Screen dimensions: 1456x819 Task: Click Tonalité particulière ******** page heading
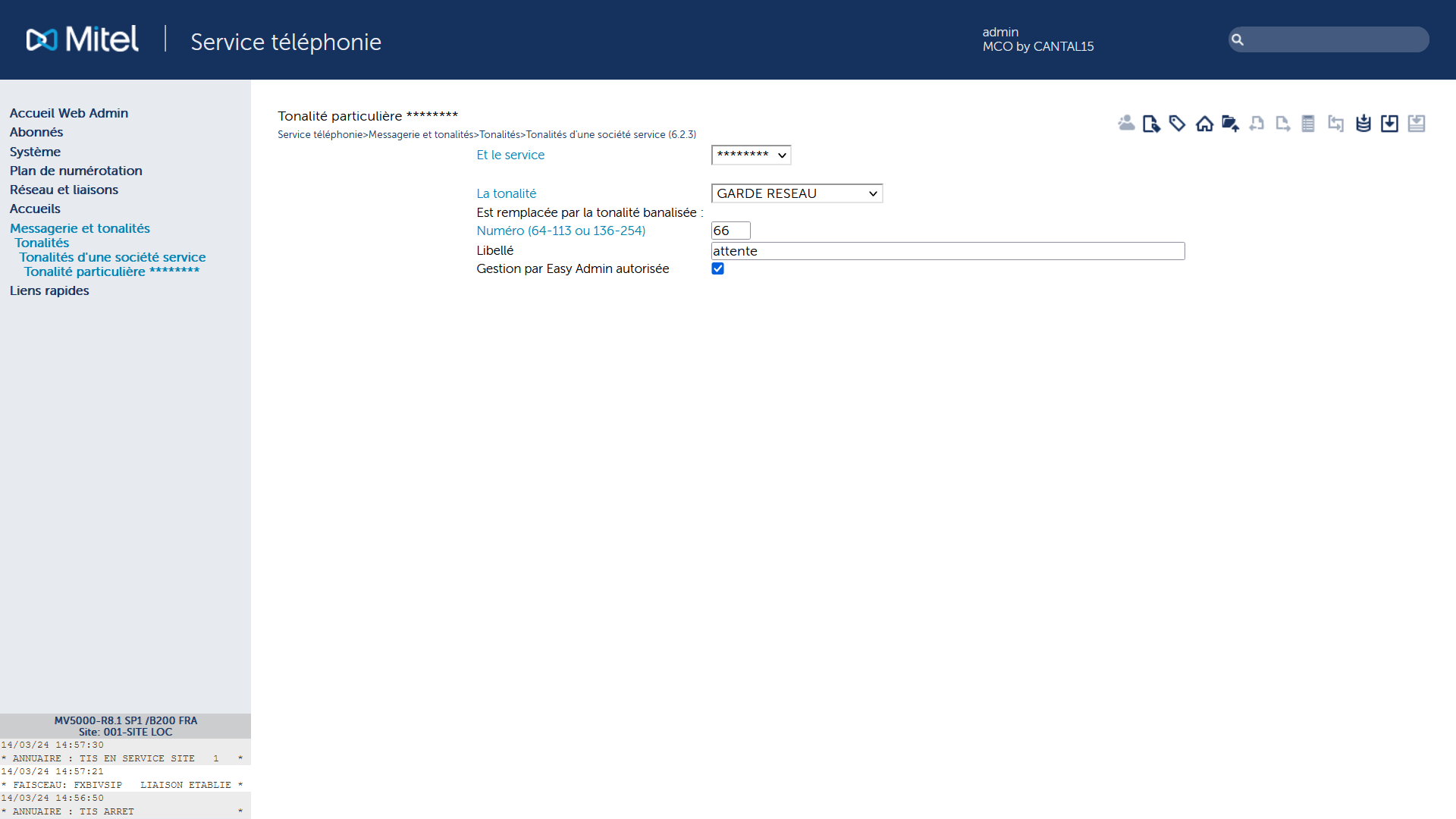click(368, 116)
